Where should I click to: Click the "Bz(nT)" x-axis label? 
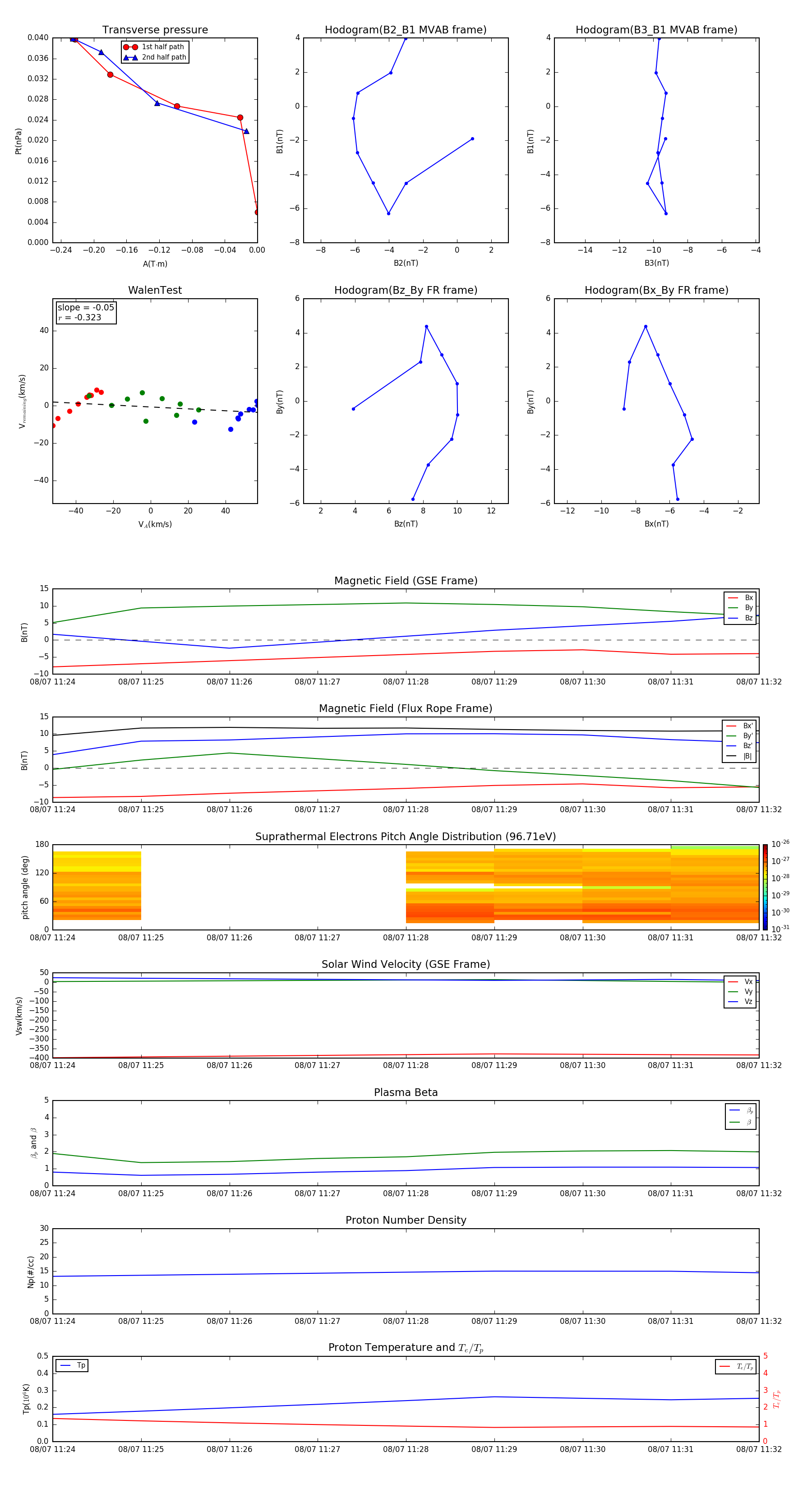[x=406, y=524]
